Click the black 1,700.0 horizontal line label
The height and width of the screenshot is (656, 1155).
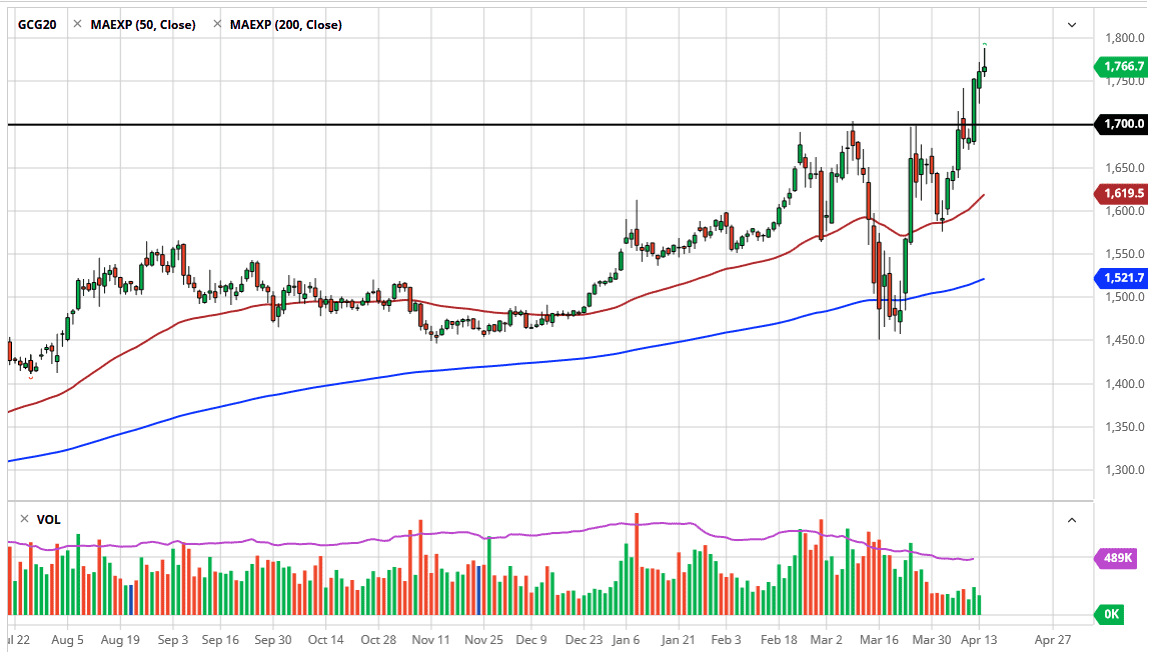click(x=1122, y=124)
